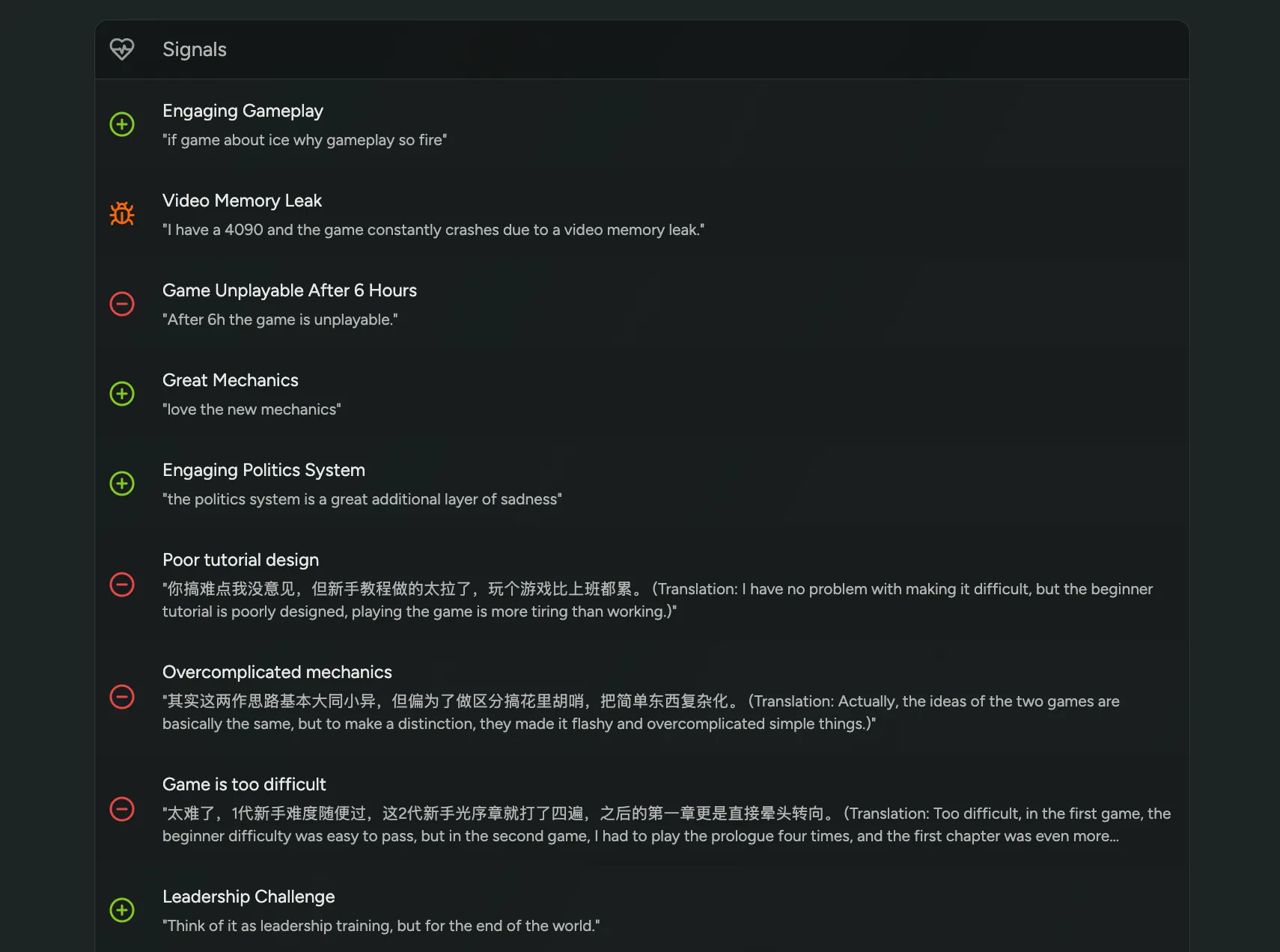Viewport: 1280px width, 952px height.
Task: Select the positive icon next to Great Mechanics
Action: coord(122,394)
